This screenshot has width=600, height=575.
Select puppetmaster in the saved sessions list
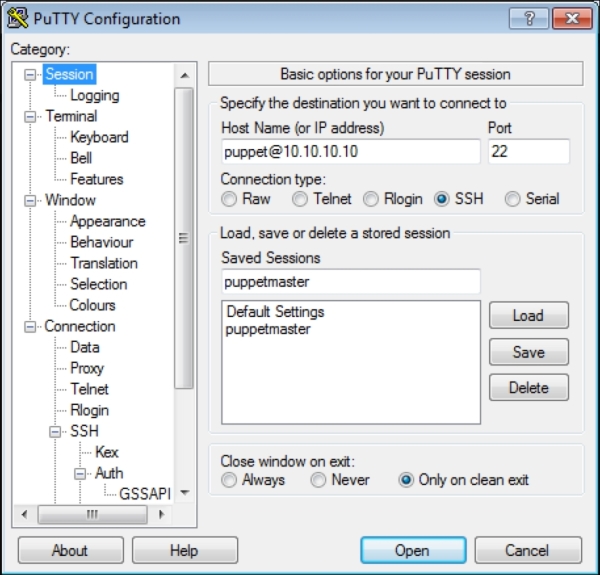[268, 329]
